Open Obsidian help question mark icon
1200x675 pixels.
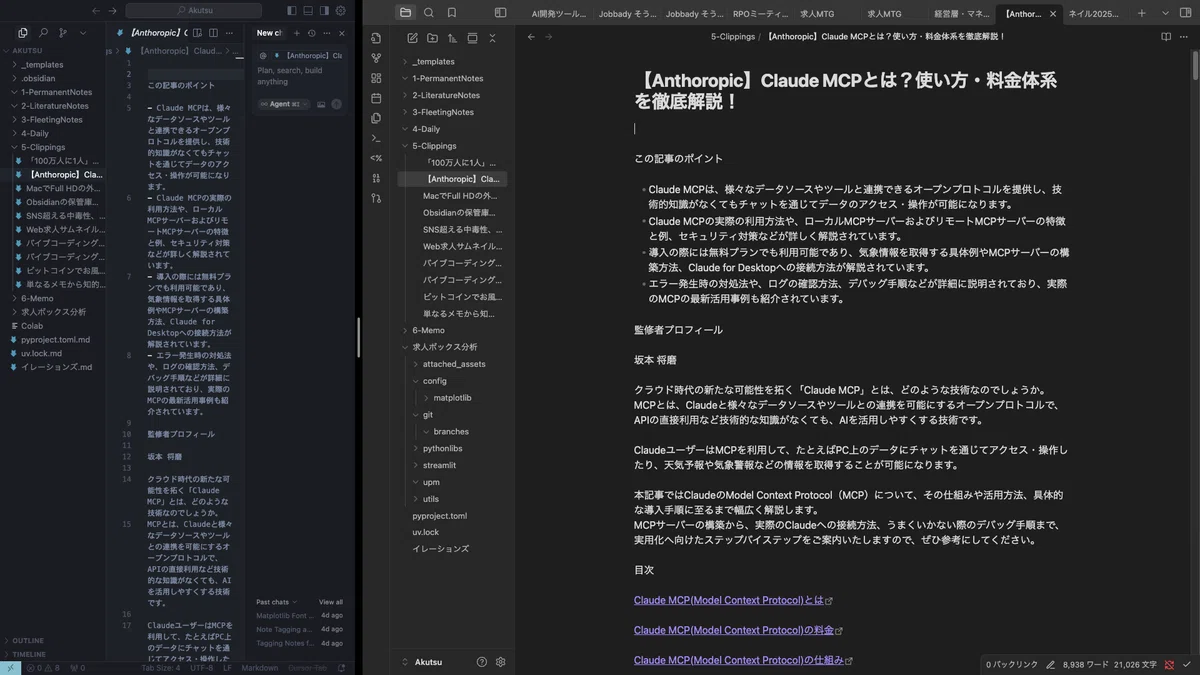(x=482, y=662)
